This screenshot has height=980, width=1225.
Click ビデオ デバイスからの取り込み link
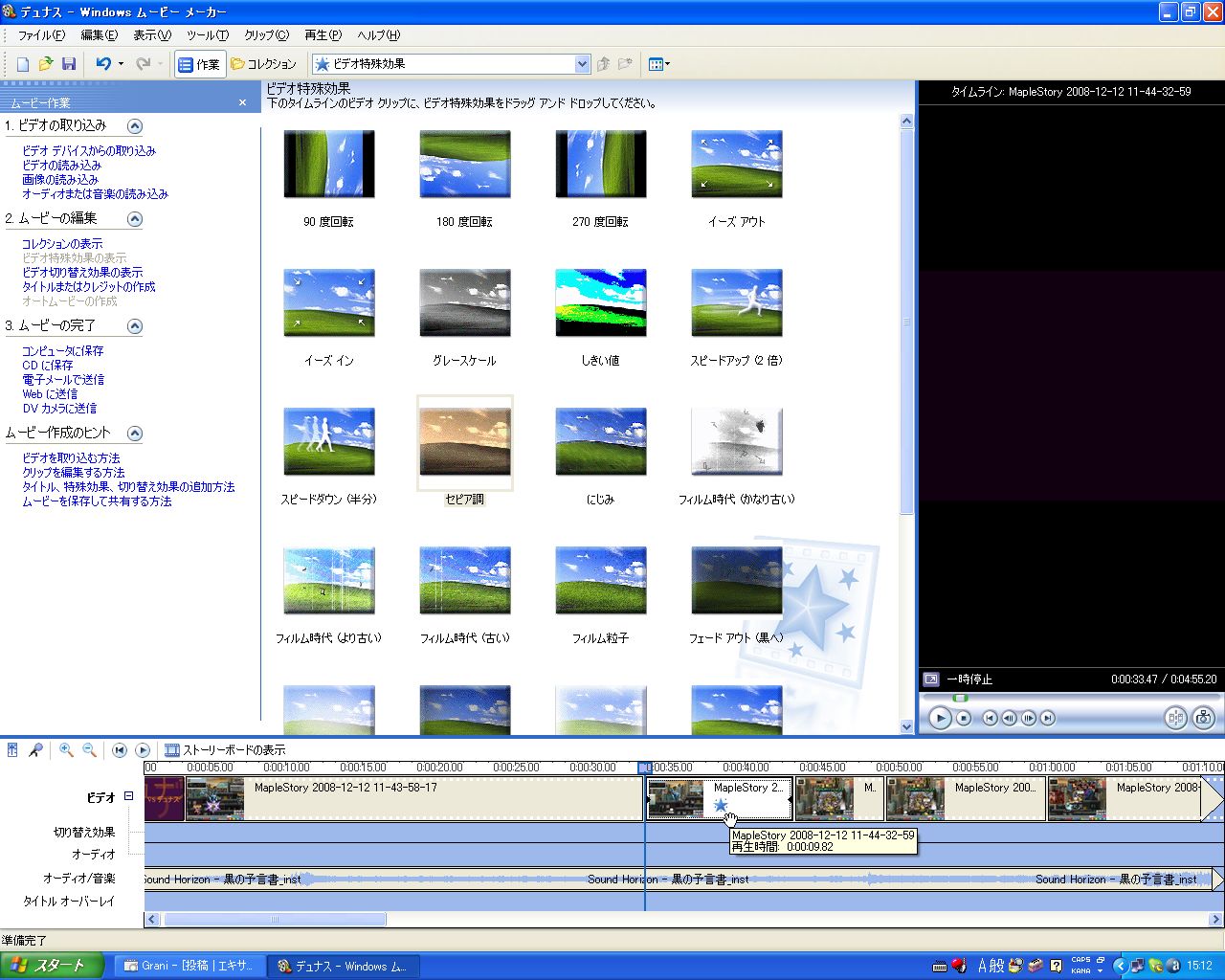click(x=89, y=151)
